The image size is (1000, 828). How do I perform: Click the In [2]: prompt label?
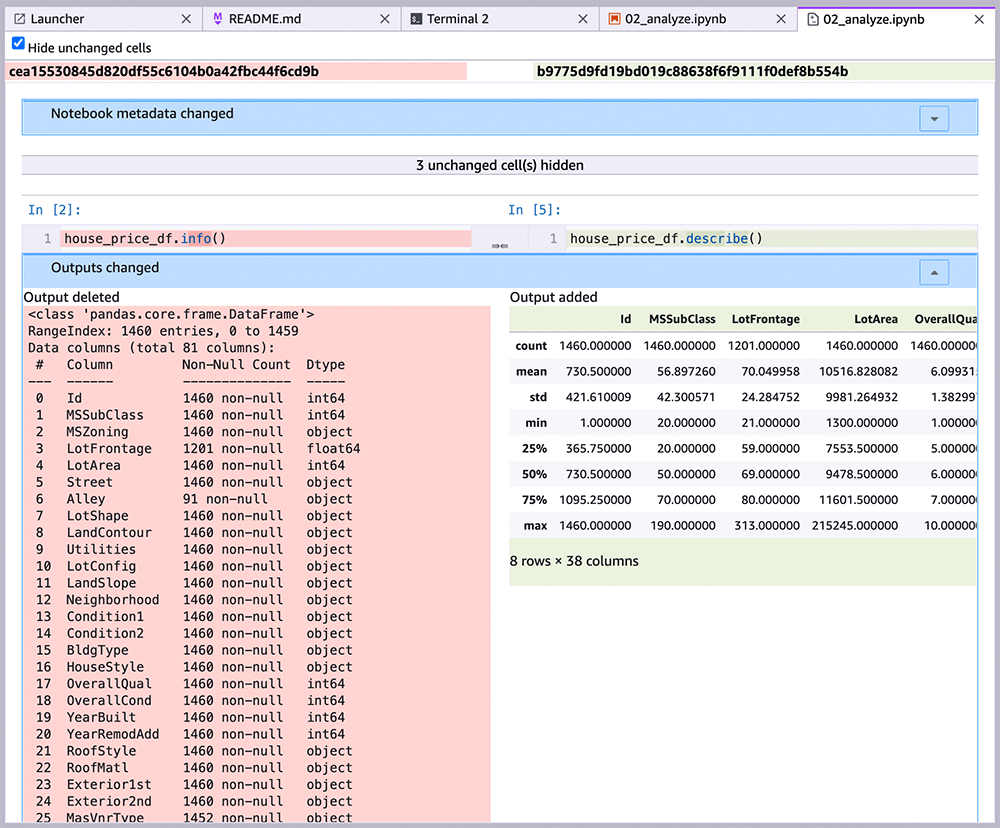54,210
